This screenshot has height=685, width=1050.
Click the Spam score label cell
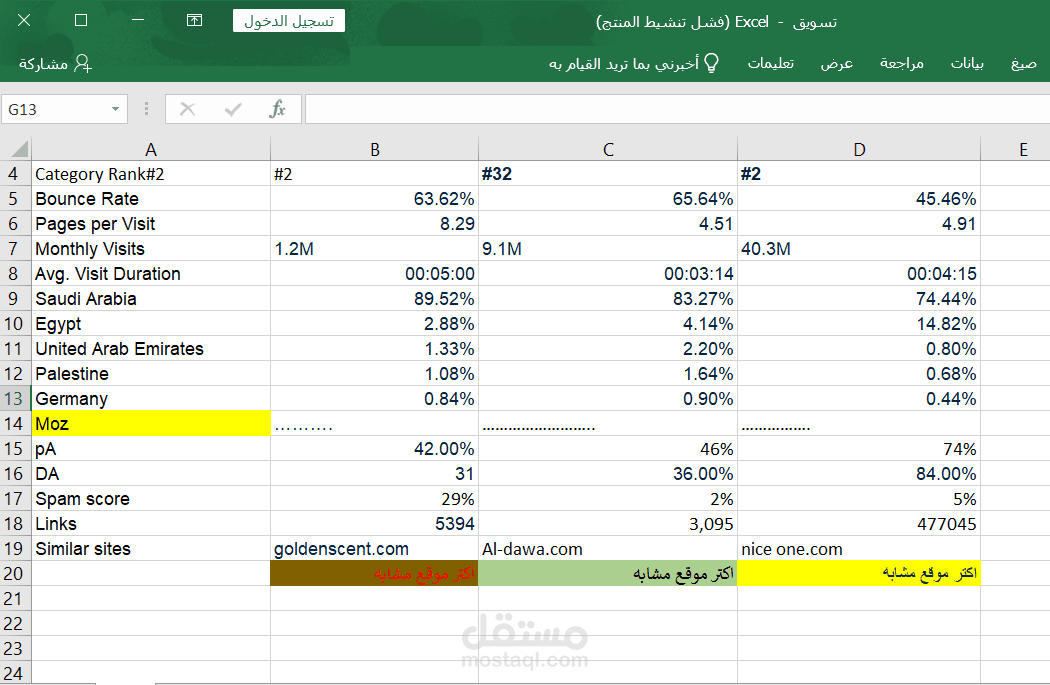pyautogui.click(x=151, y=499)
